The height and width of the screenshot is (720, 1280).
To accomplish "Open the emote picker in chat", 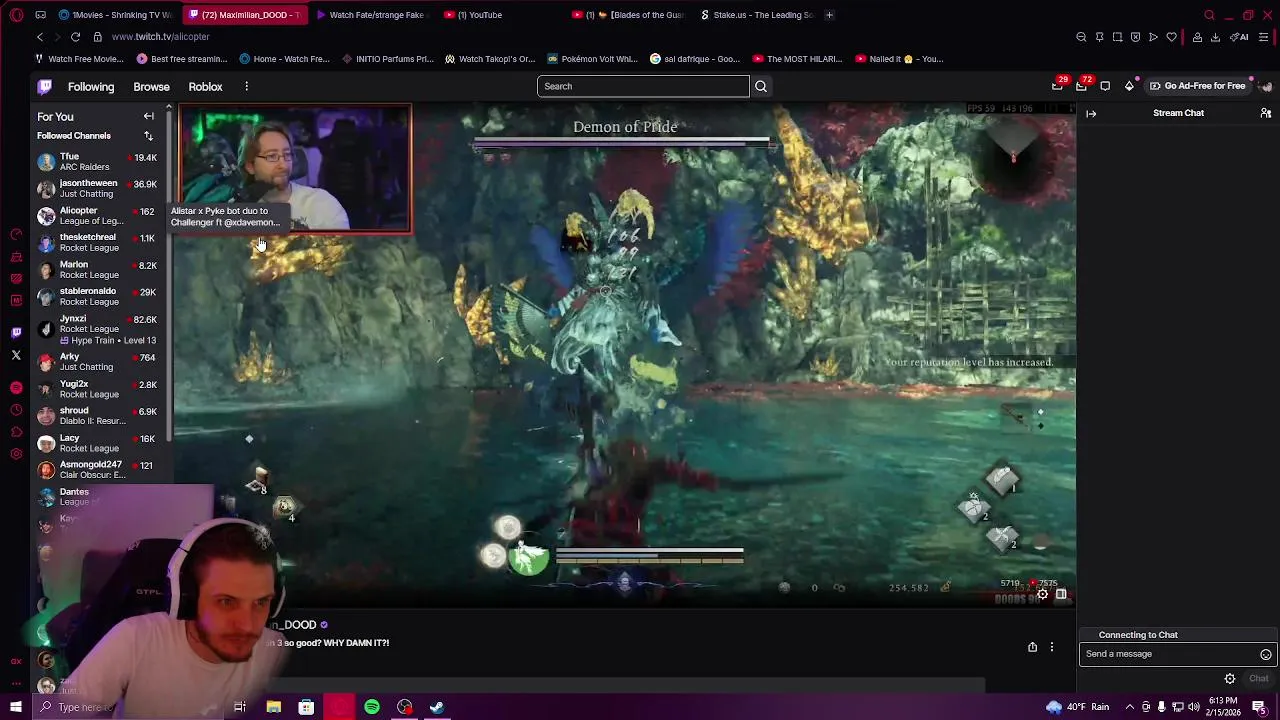I will point(1265,654).
